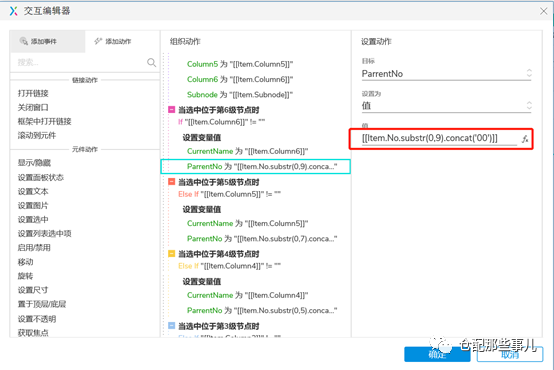Open the 设置为 值 dropdown
Screen dimensions: 554x370
pos(446,106)
